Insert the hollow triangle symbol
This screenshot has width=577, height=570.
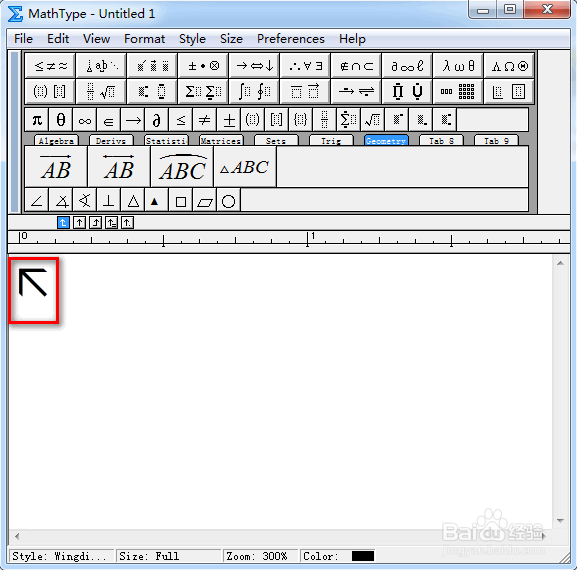coord(133,201)
